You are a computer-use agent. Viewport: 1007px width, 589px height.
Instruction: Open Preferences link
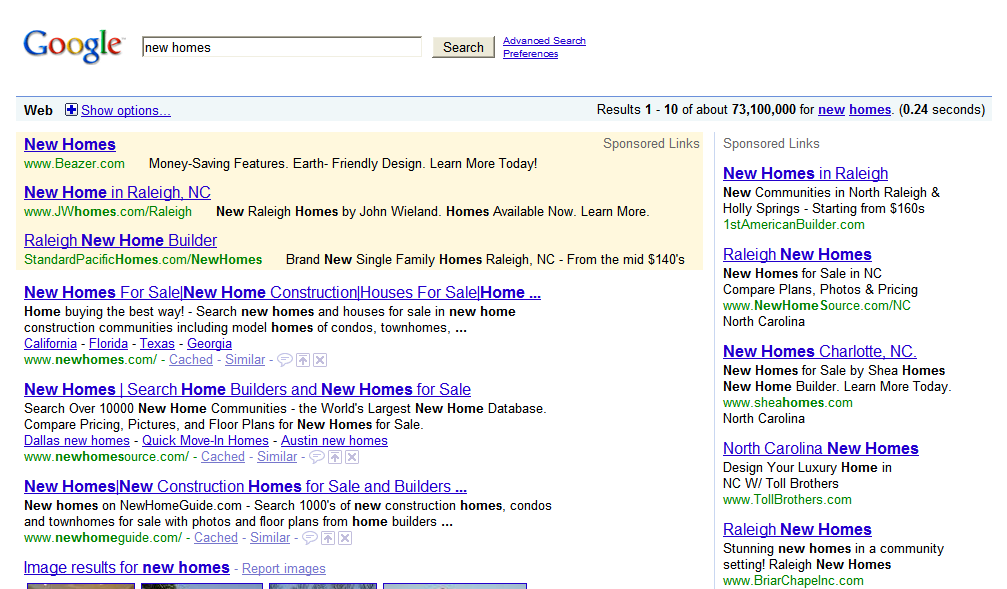tap(530, 54)
